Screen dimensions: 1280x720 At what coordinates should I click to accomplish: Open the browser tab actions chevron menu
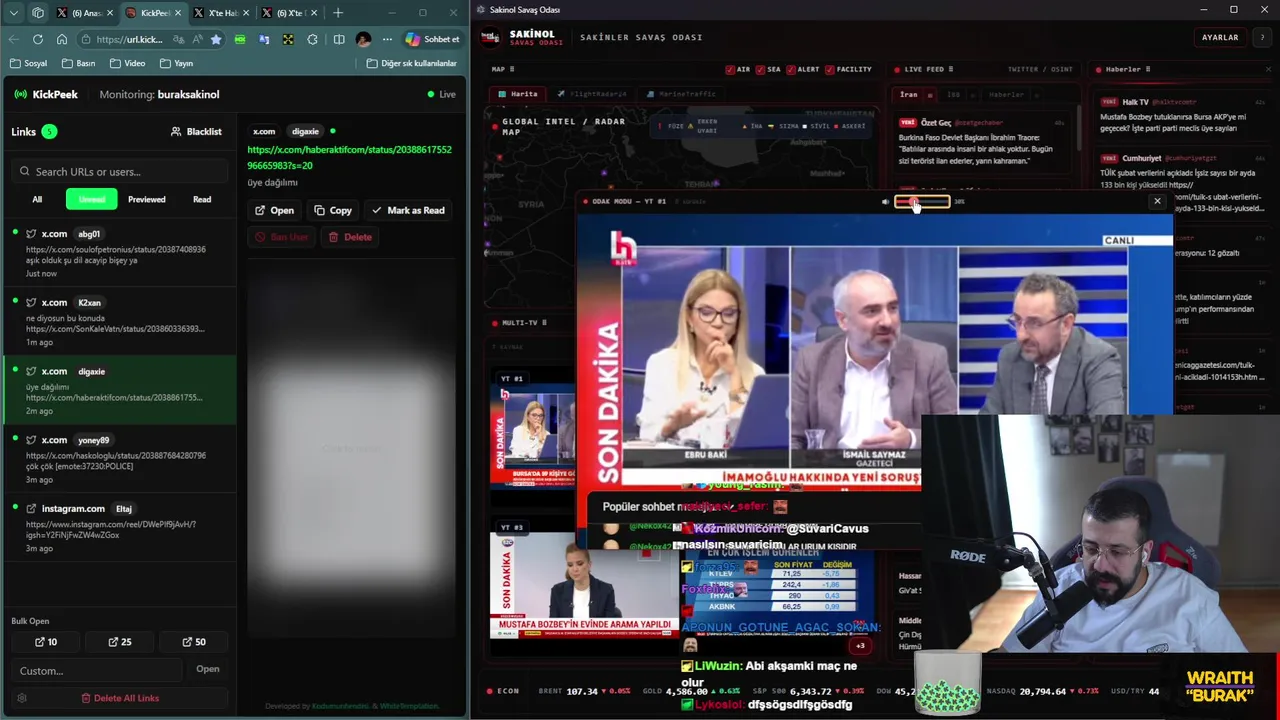click(x=14, y=13)
